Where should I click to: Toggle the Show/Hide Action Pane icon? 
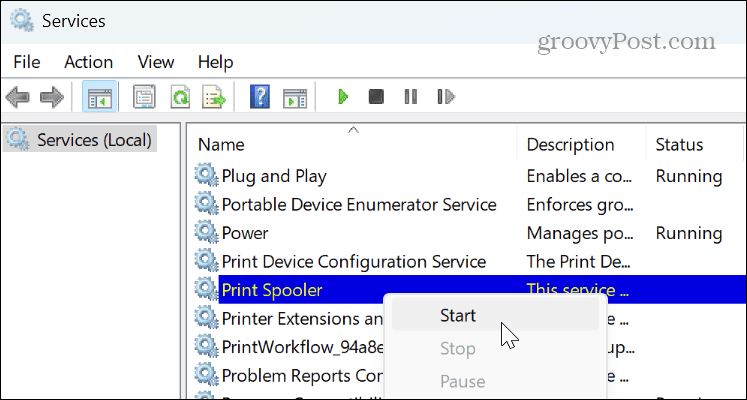point(295,98)
